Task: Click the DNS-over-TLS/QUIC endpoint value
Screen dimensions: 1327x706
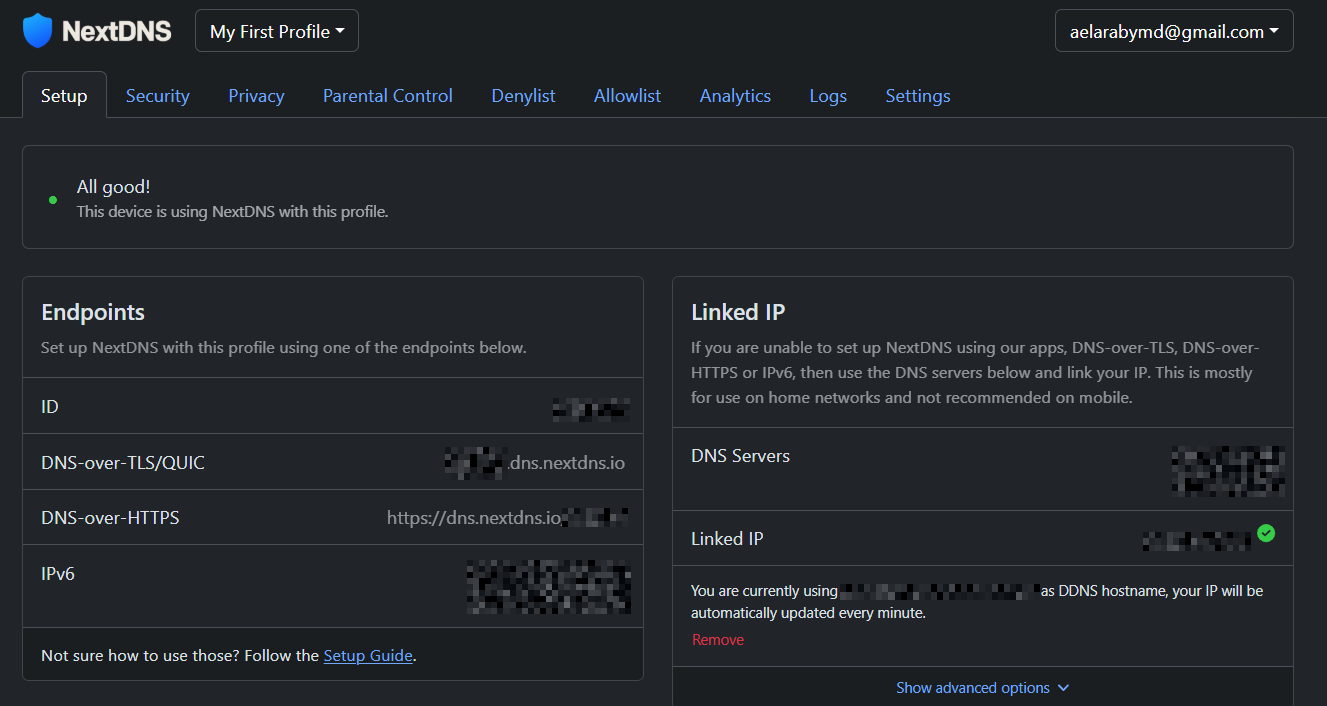Action: coord(536,463)
